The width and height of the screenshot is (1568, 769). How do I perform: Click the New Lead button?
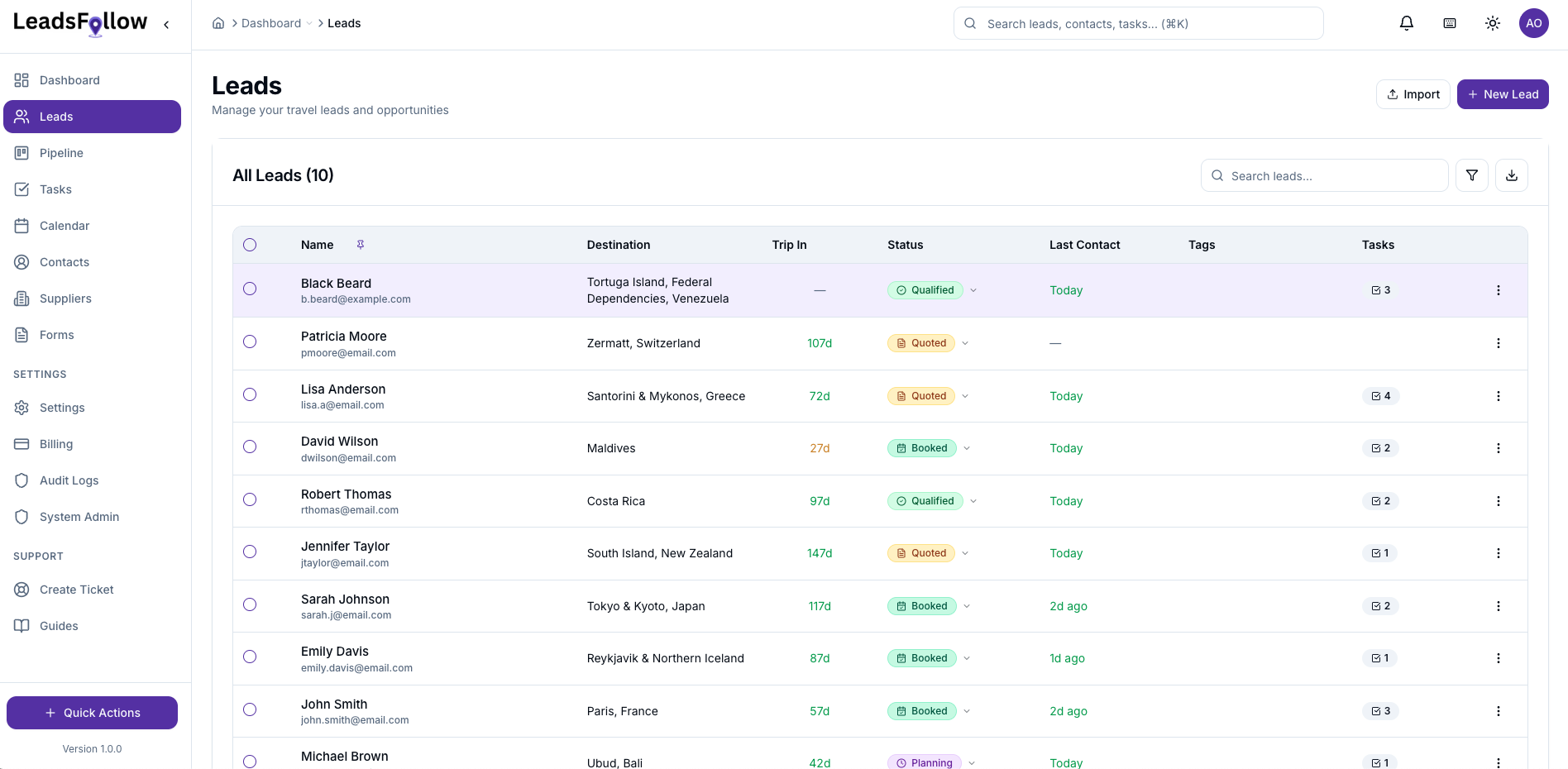point(1503,93)
